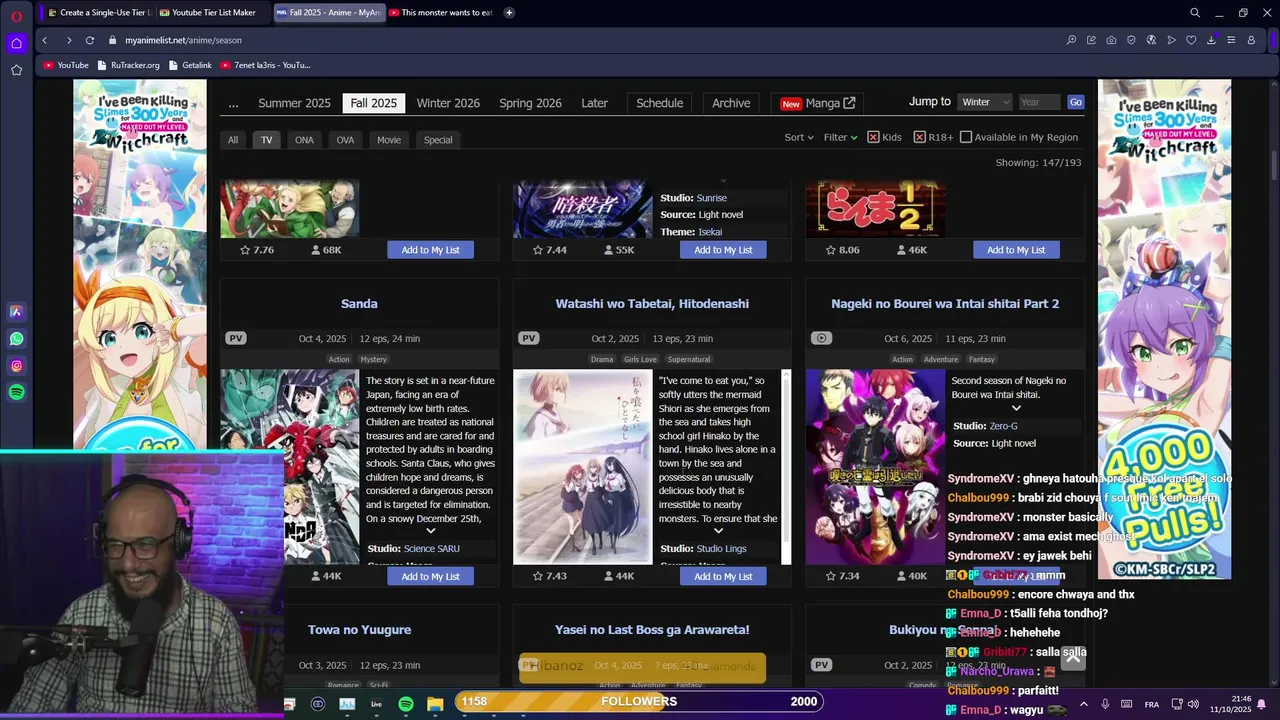Open the Spring 2026 season tab
Viewport: 1280px width, 720px height.
tap(530, 103)
